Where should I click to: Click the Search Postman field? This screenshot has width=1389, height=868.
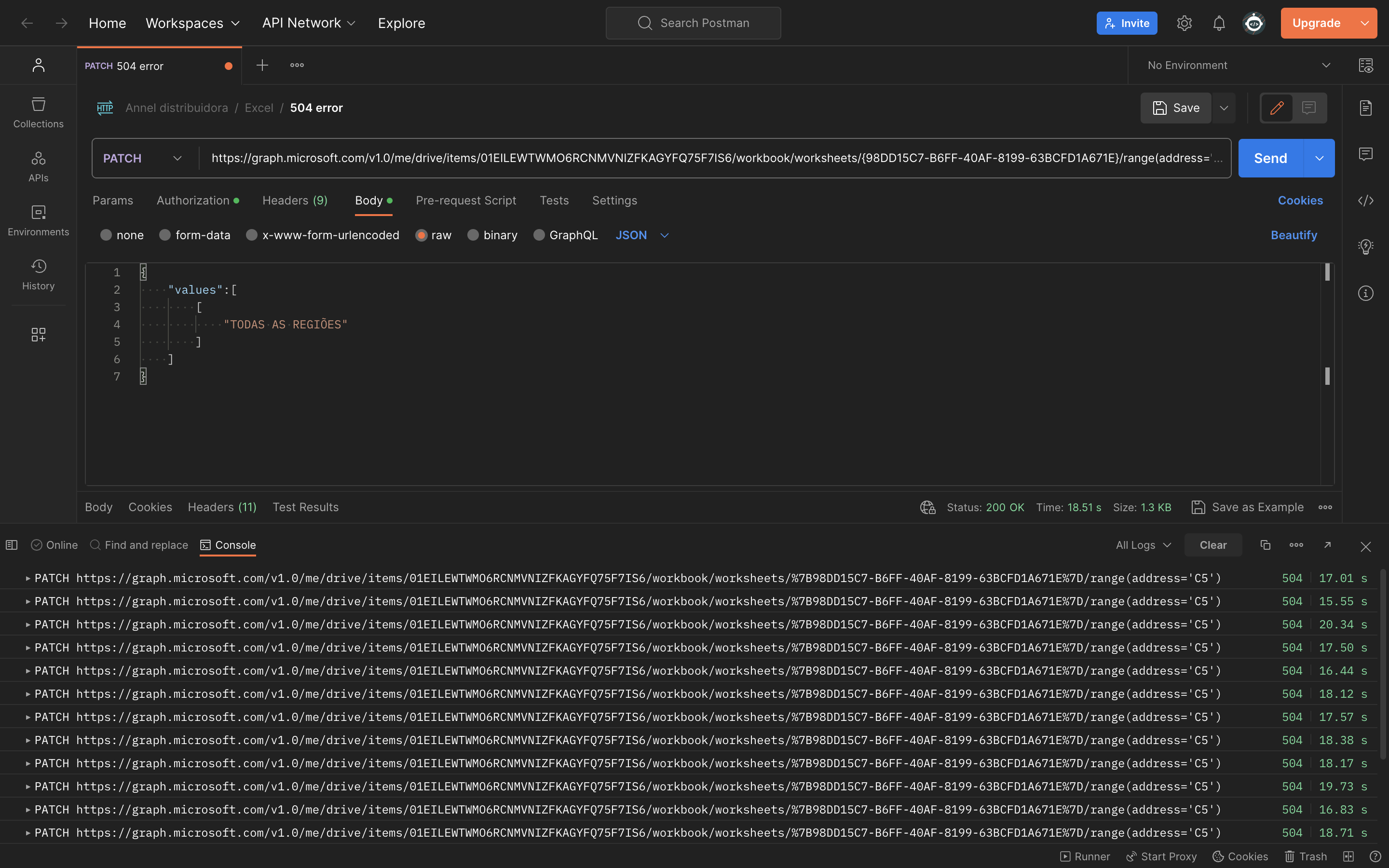point(694,23)
